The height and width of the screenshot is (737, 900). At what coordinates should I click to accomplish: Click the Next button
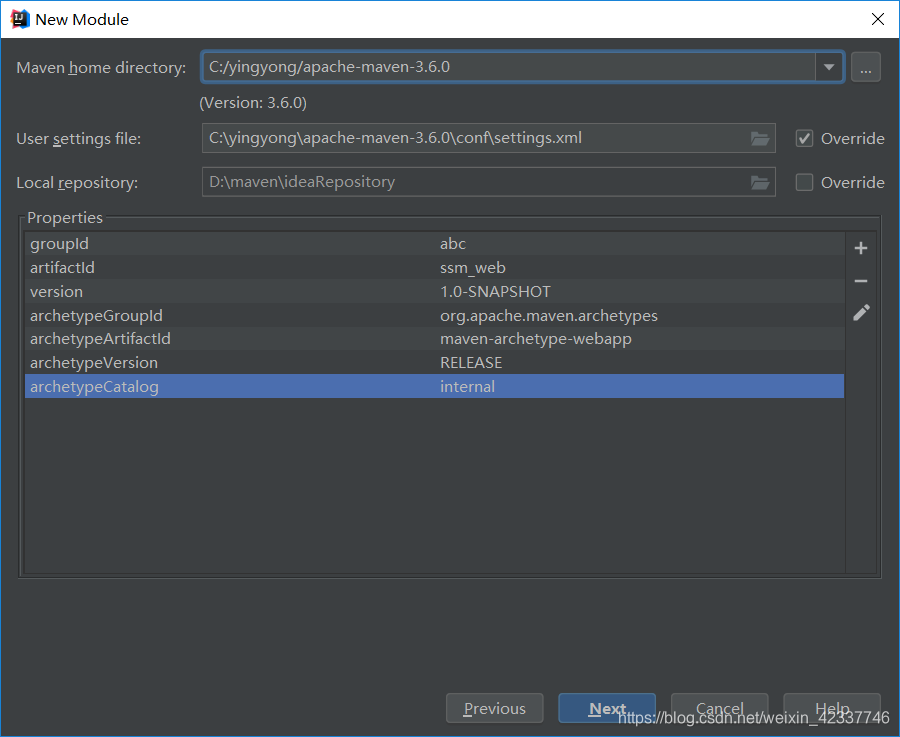(607, 708)
